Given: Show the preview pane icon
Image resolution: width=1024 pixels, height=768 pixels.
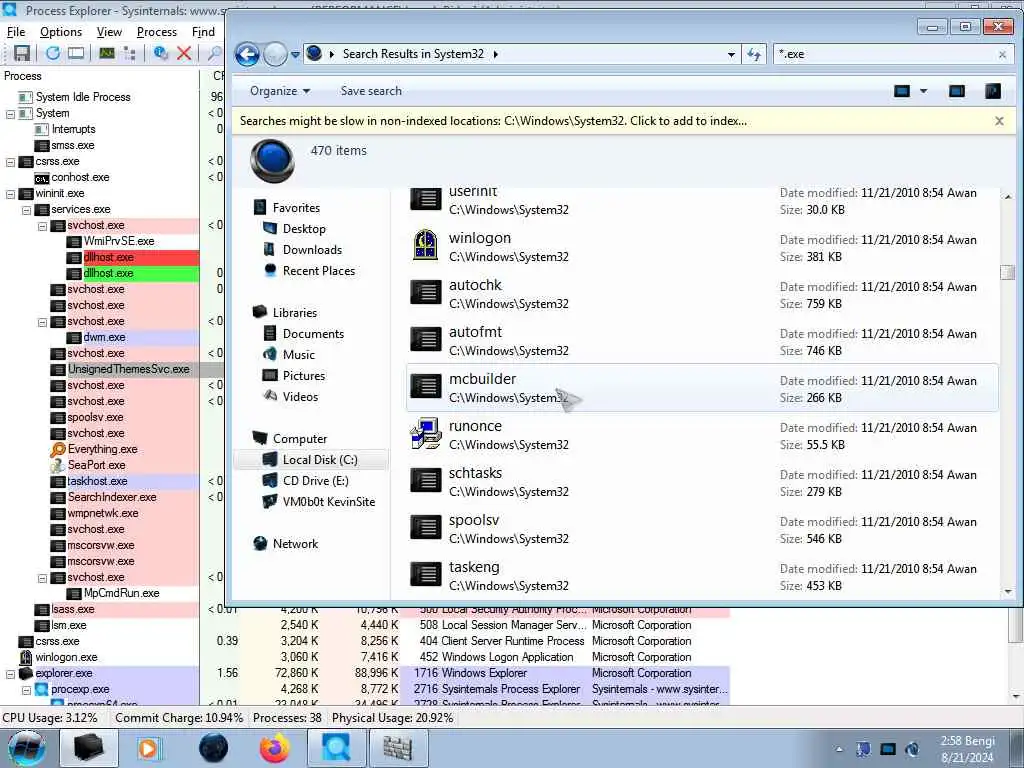Looking at the screenshot, I should (x=957, y=91).
